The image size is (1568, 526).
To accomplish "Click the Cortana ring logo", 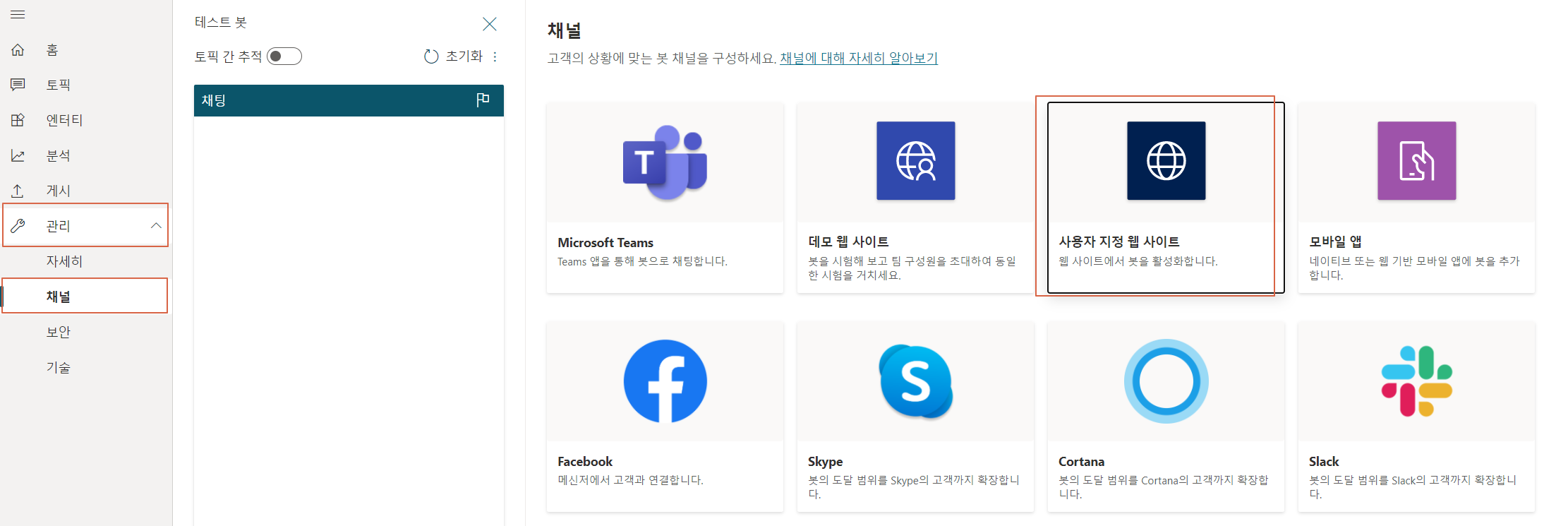I will tap(1166, 381).
